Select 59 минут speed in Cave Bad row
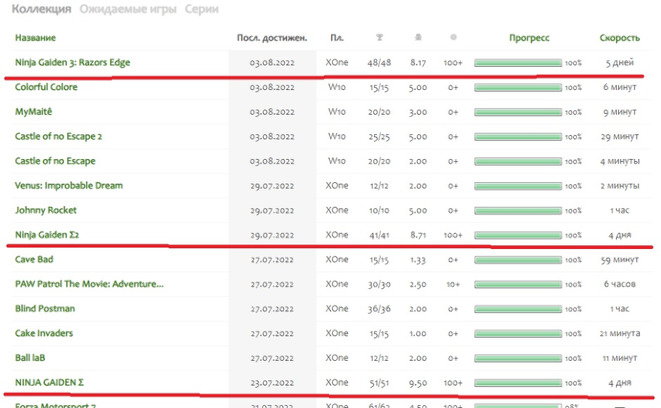Image resolution: width=661 pixels, height=408 pixels. [x=620, y=260]
